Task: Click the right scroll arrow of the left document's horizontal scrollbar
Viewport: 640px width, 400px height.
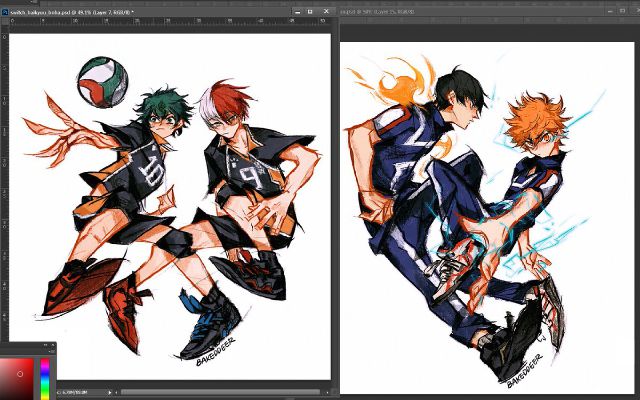Action: (x=327, y=393)
